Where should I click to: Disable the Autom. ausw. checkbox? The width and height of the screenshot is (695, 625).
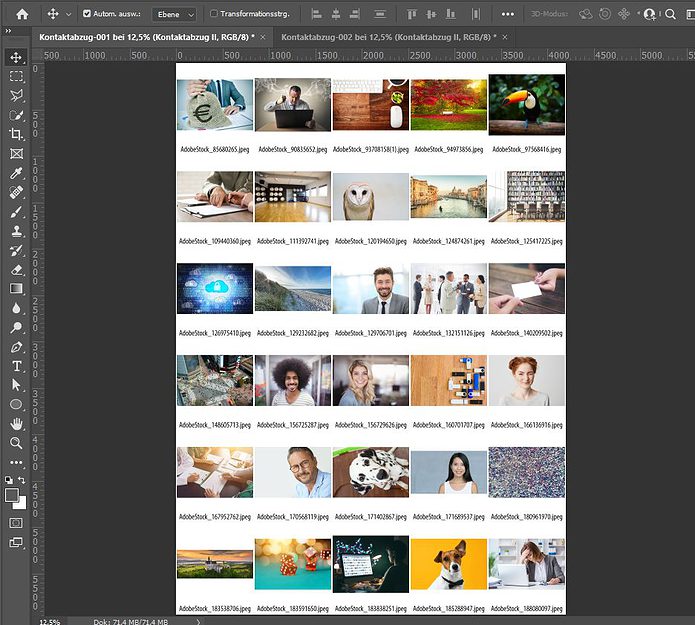tap(87, 15)
